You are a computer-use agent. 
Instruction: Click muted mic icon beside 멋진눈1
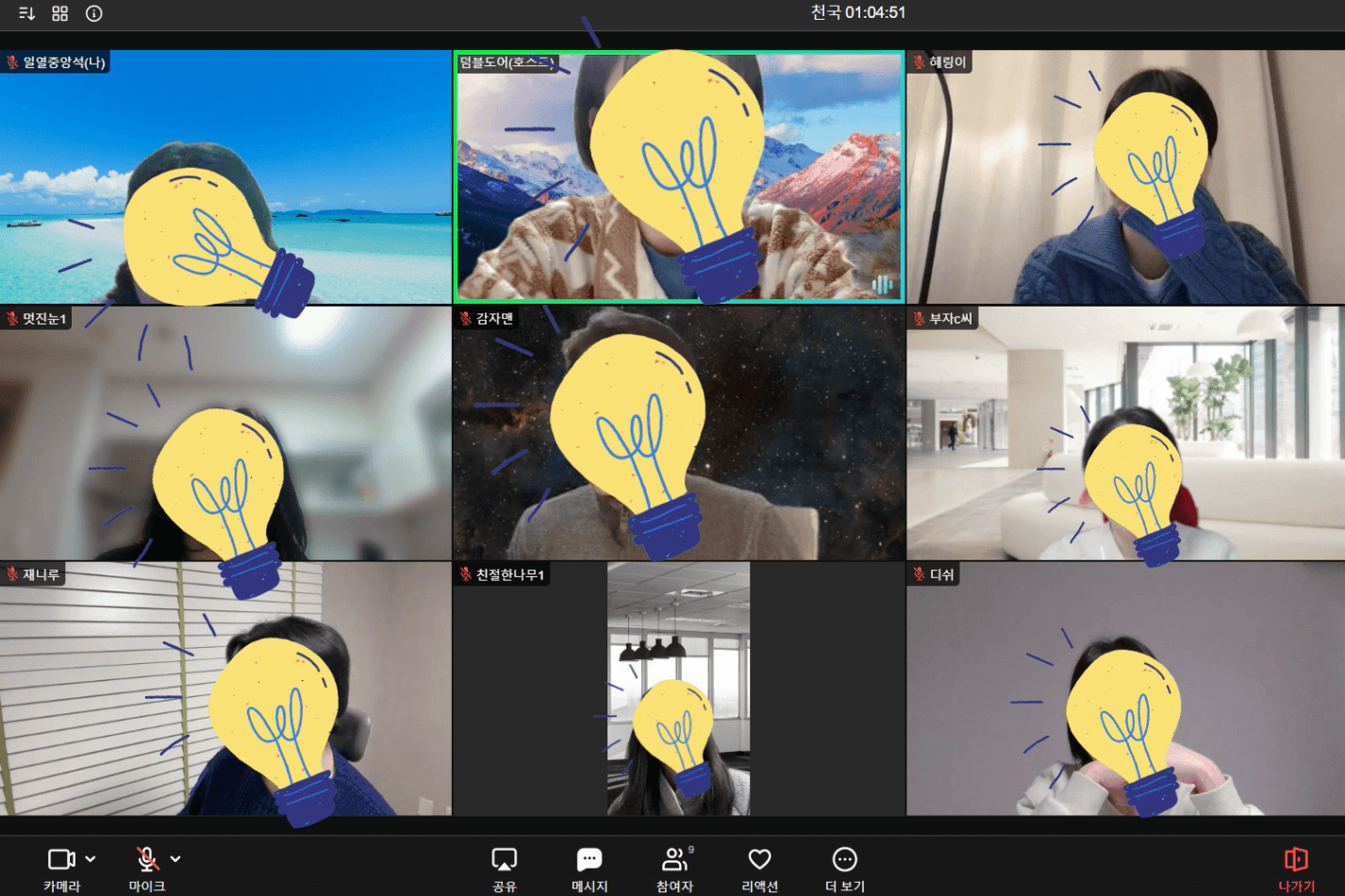coord(12,319)
